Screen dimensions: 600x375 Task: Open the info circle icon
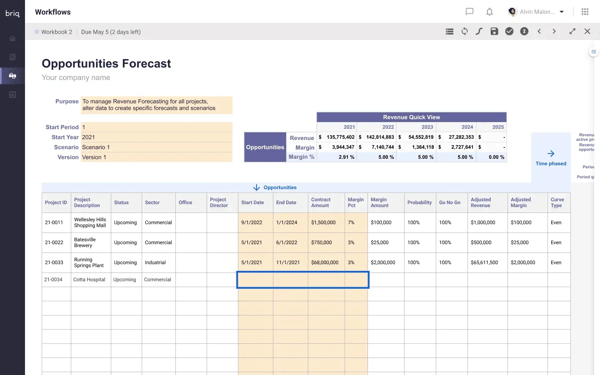[524, 32]
